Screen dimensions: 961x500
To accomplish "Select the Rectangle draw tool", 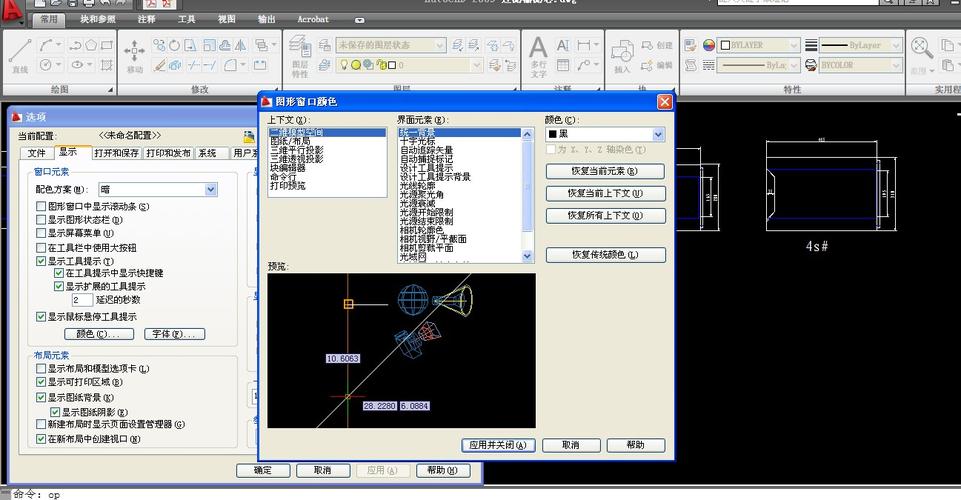I will pos(107,45).
